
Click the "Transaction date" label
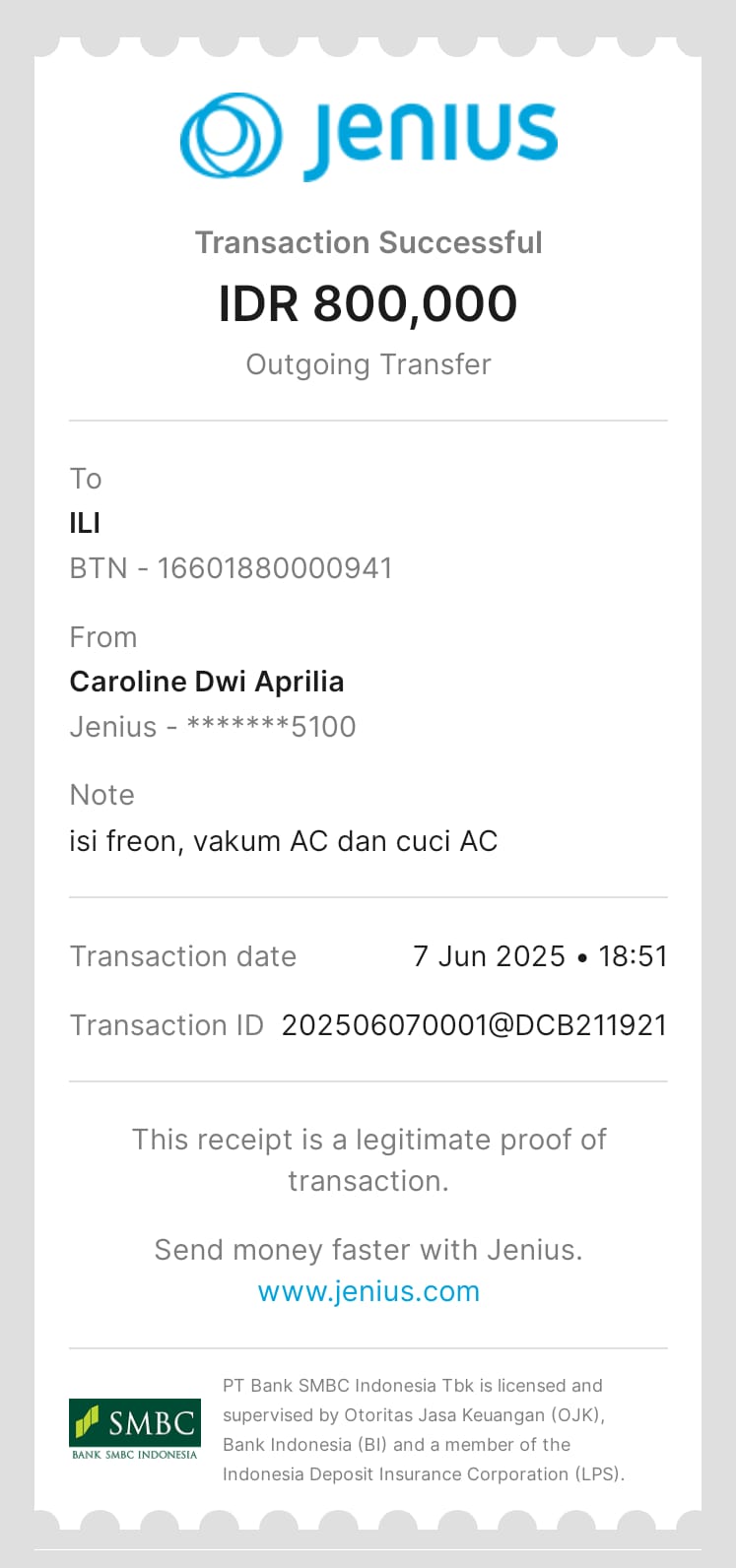coord(183,956)
